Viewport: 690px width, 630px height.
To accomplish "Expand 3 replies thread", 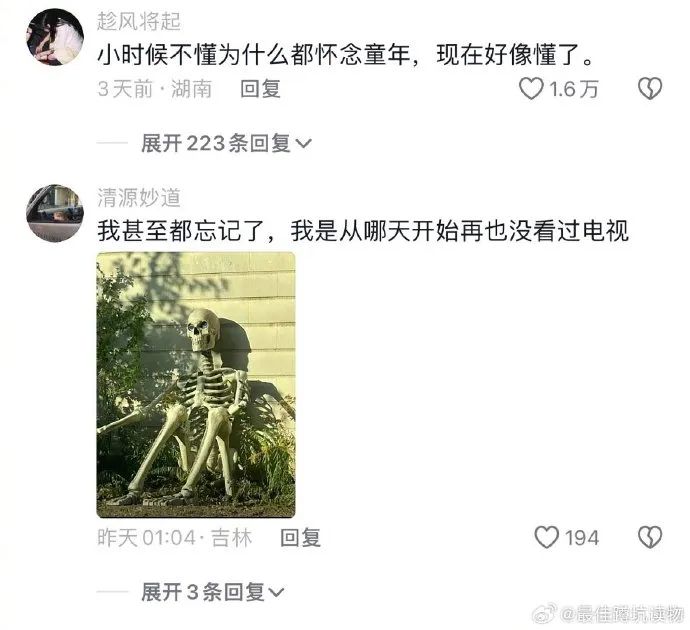I will coord(213,592).
